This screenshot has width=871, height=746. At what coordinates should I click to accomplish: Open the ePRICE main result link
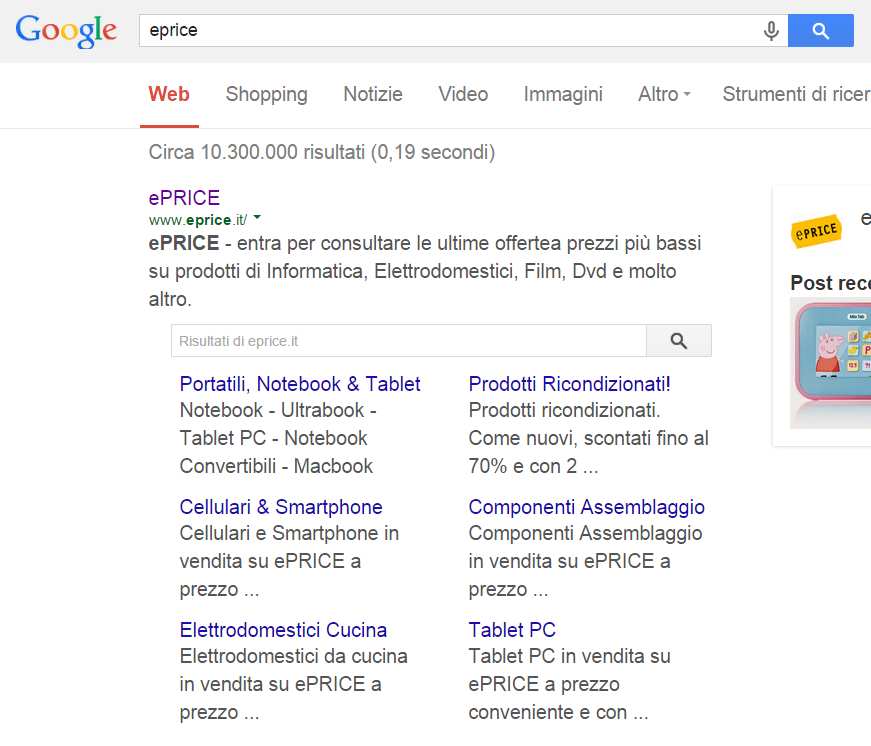[184, 198]
